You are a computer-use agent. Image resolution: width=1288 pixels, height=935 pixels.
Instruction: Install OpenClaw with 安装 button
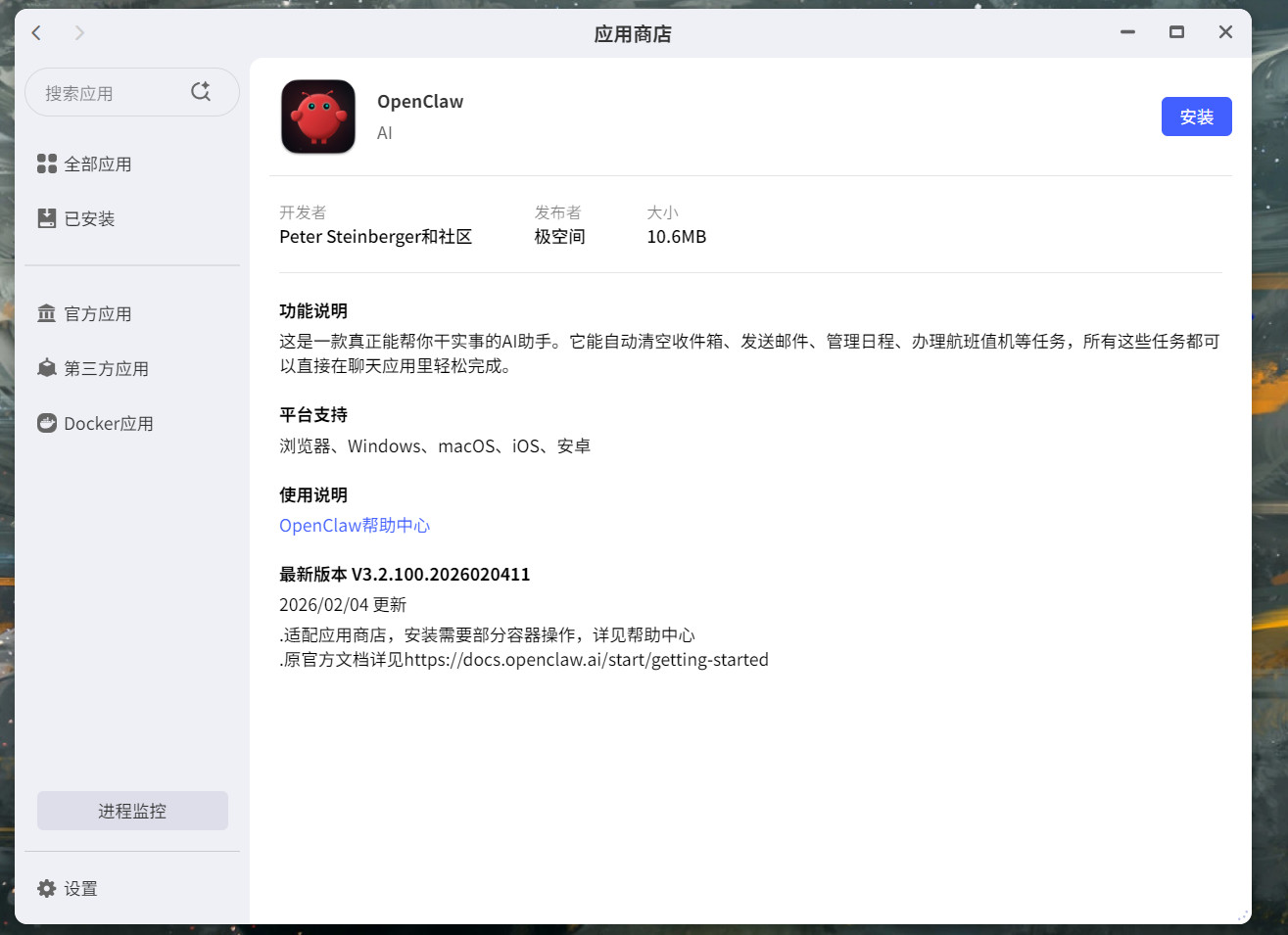click(x=1196, y=117)
